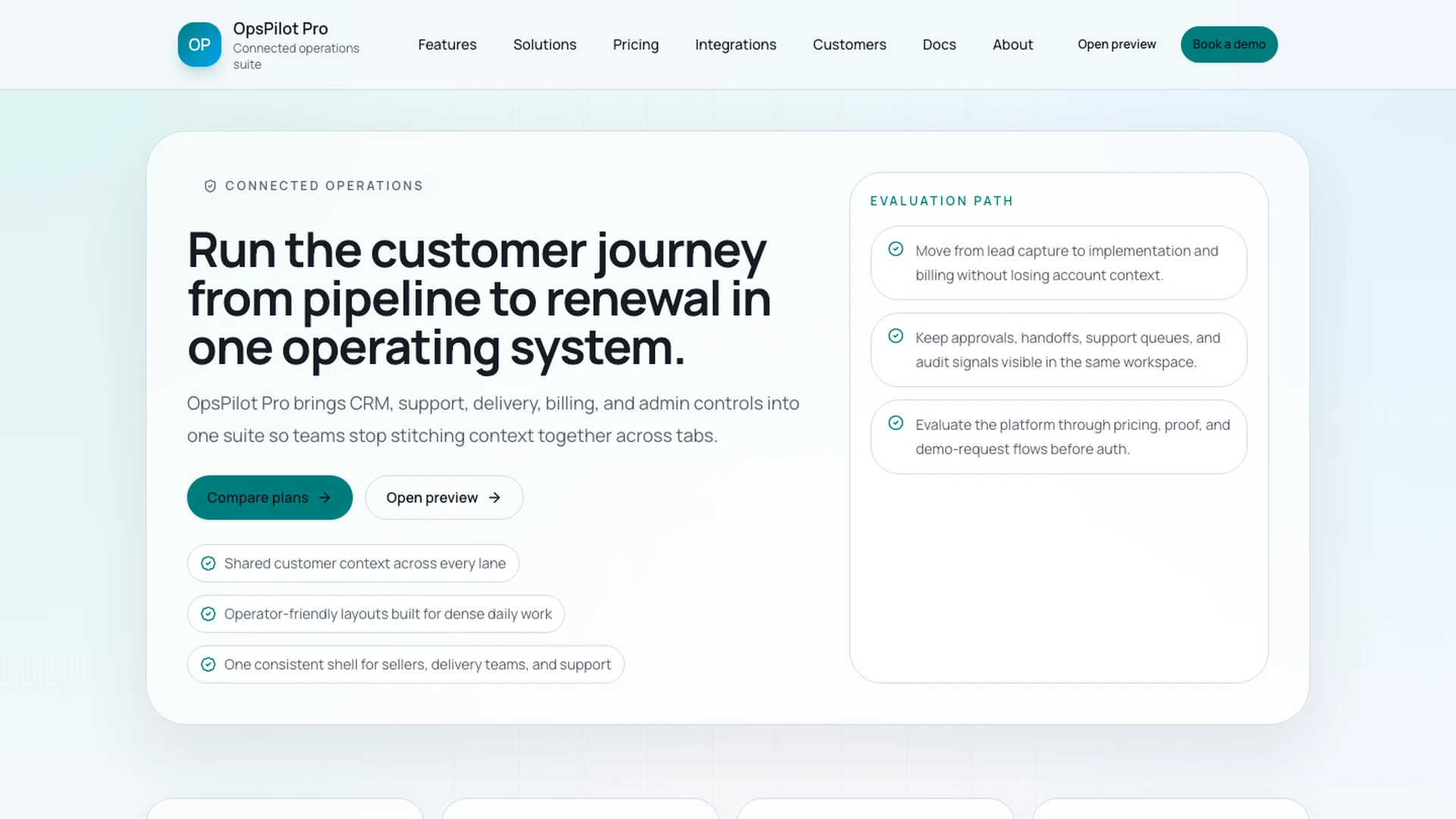Click the Book a demo button

click(1228, 45)
